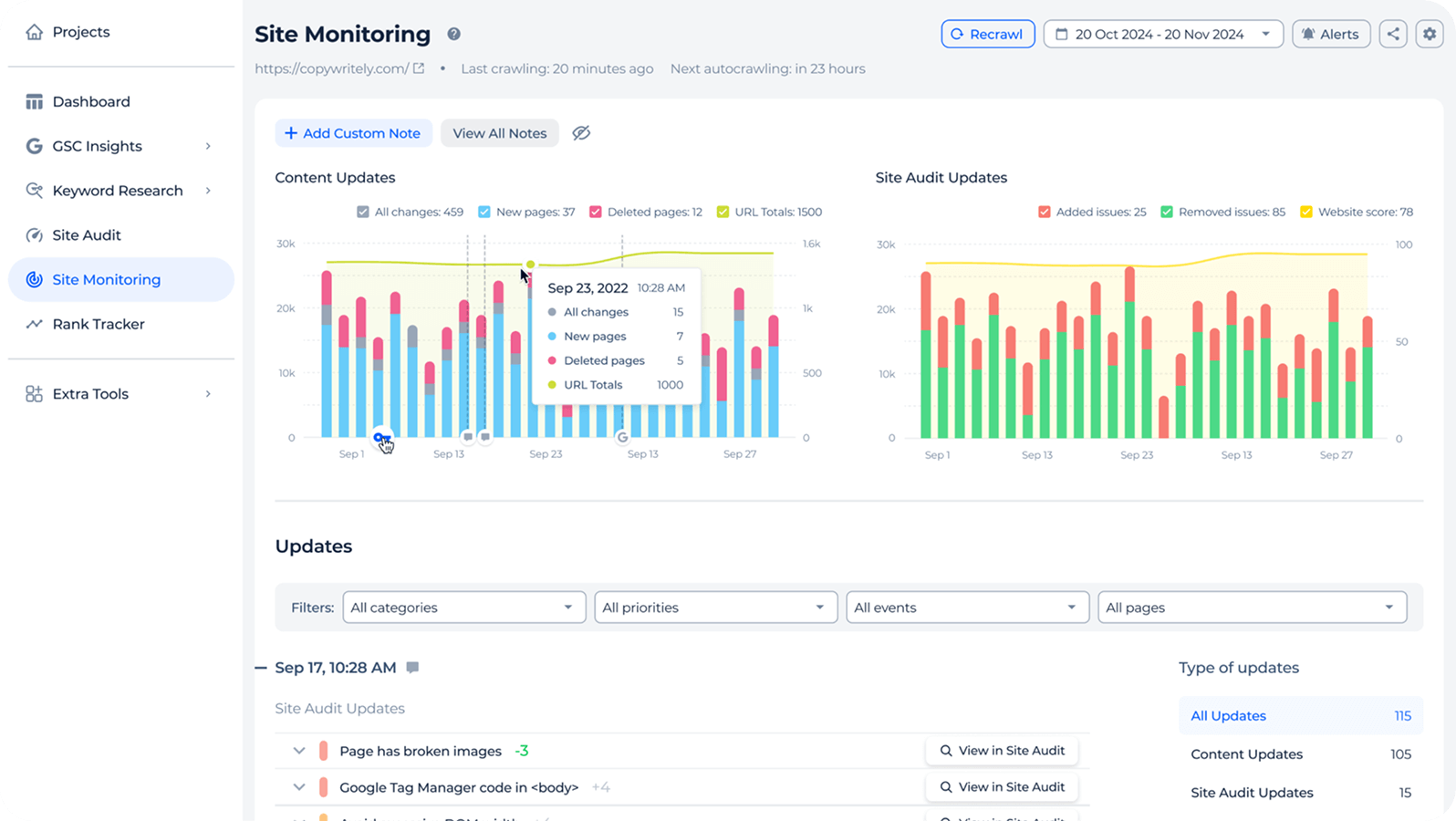Click help question mark beside Site Monitoring
Viewport: 1456px width, 821px height.
(453, 34)
